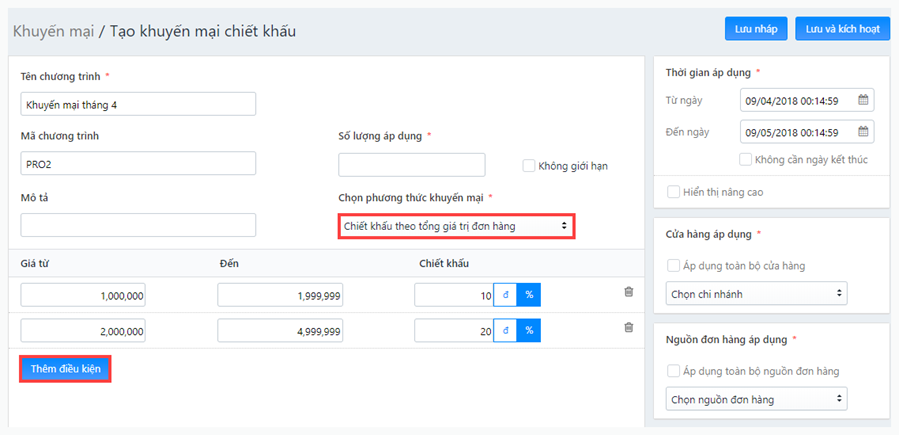Open Chọn nguồn đơn hàng dropdown

(x=756, y=399)
